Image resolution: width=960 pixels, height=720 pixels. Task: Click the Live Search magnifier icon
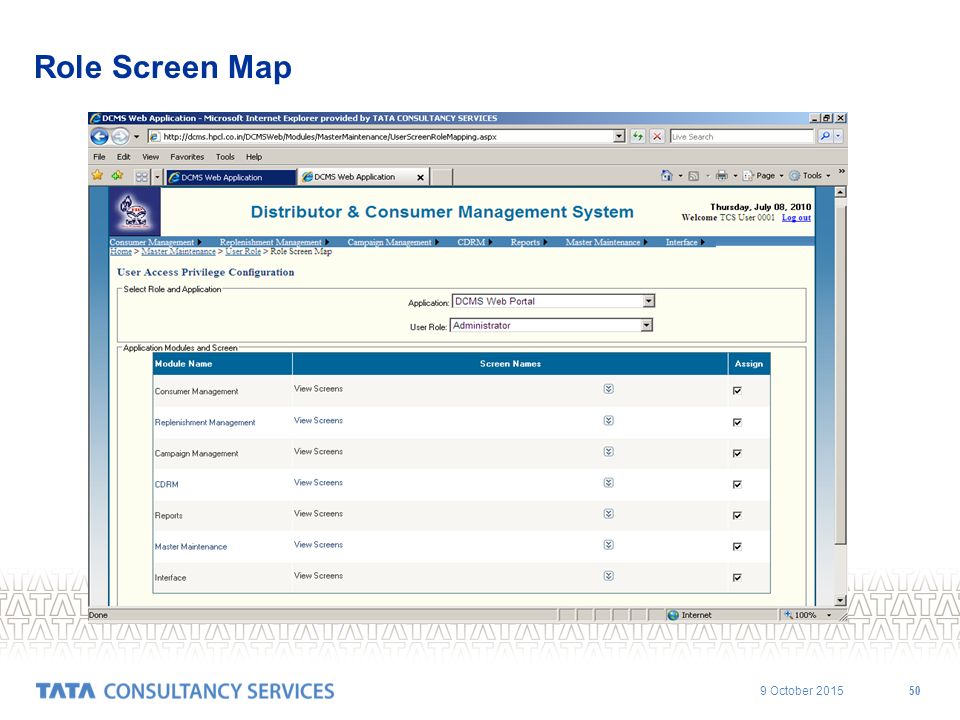tap(825, 137)
